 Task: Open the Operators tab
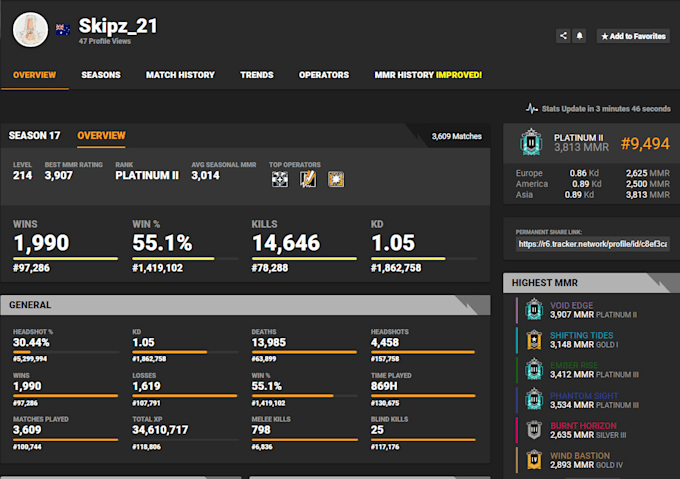(x=324, y=75)
